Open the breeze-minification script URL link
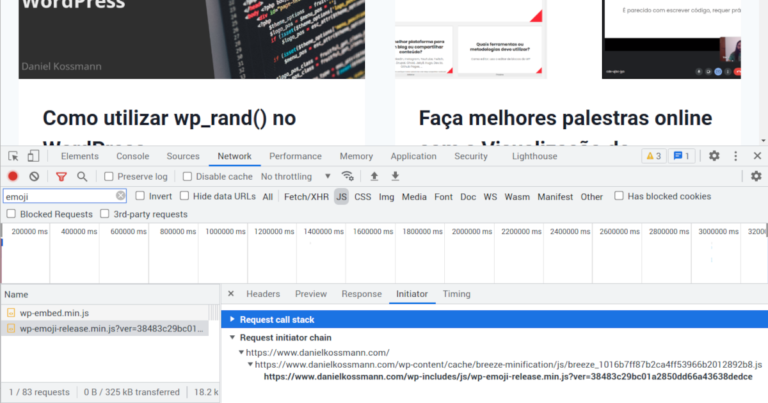 pos(508,365)
